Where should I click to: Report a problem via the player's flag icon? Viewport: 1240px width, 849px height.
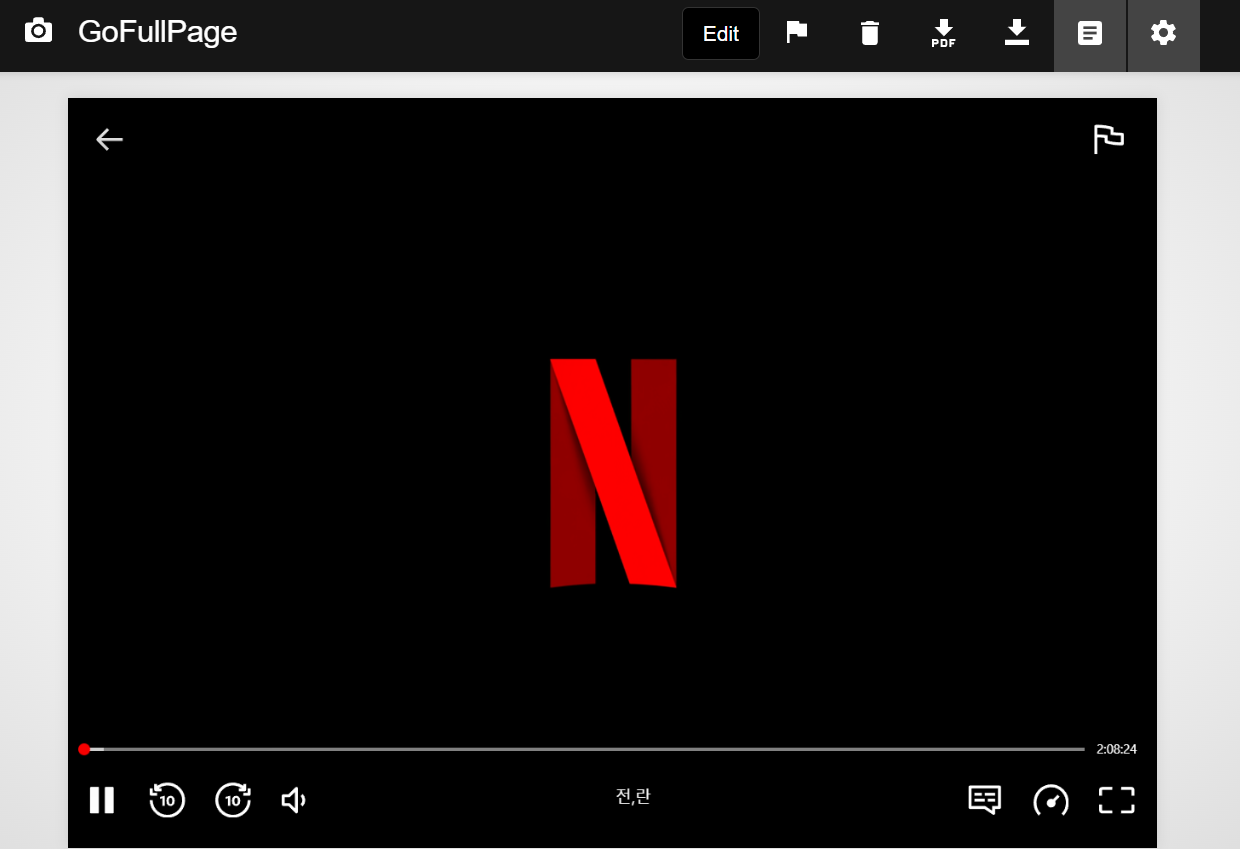pyautogui.click(x=1108, y=139)
